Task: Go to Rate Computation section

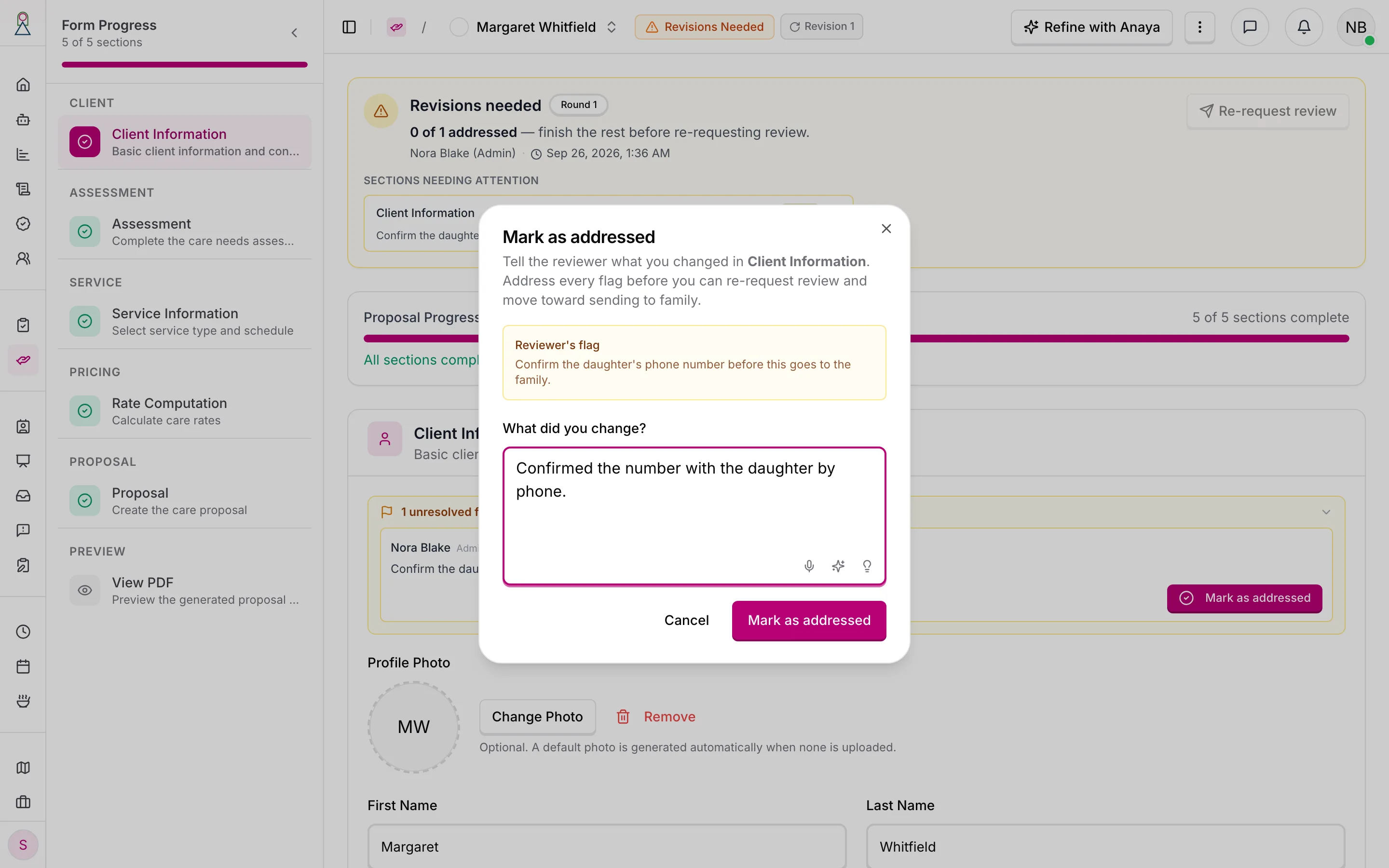Action: 185,411
